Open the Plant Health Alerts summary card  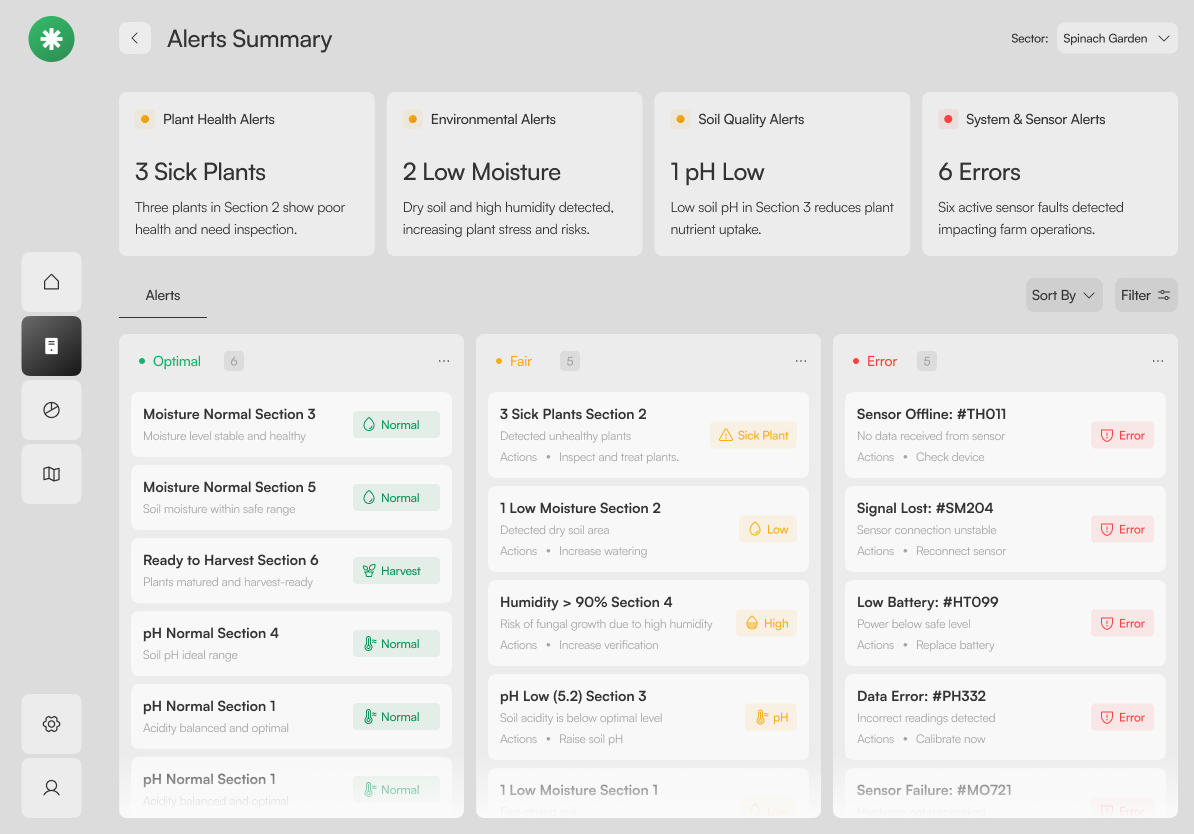coord(247,174)
